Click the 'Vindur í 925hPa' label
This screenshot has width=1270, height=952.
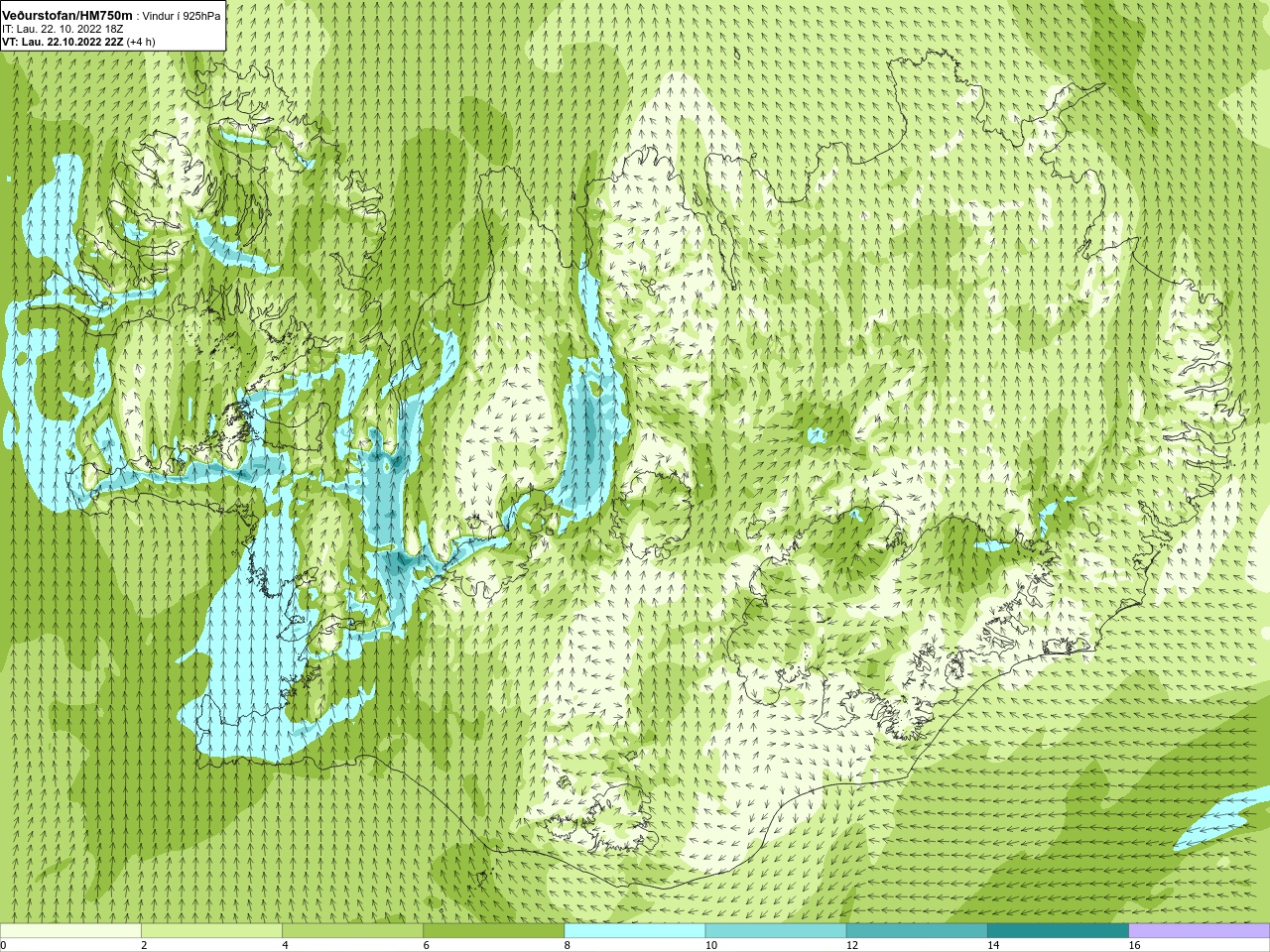pyautogui.click(x=182, y=16)
